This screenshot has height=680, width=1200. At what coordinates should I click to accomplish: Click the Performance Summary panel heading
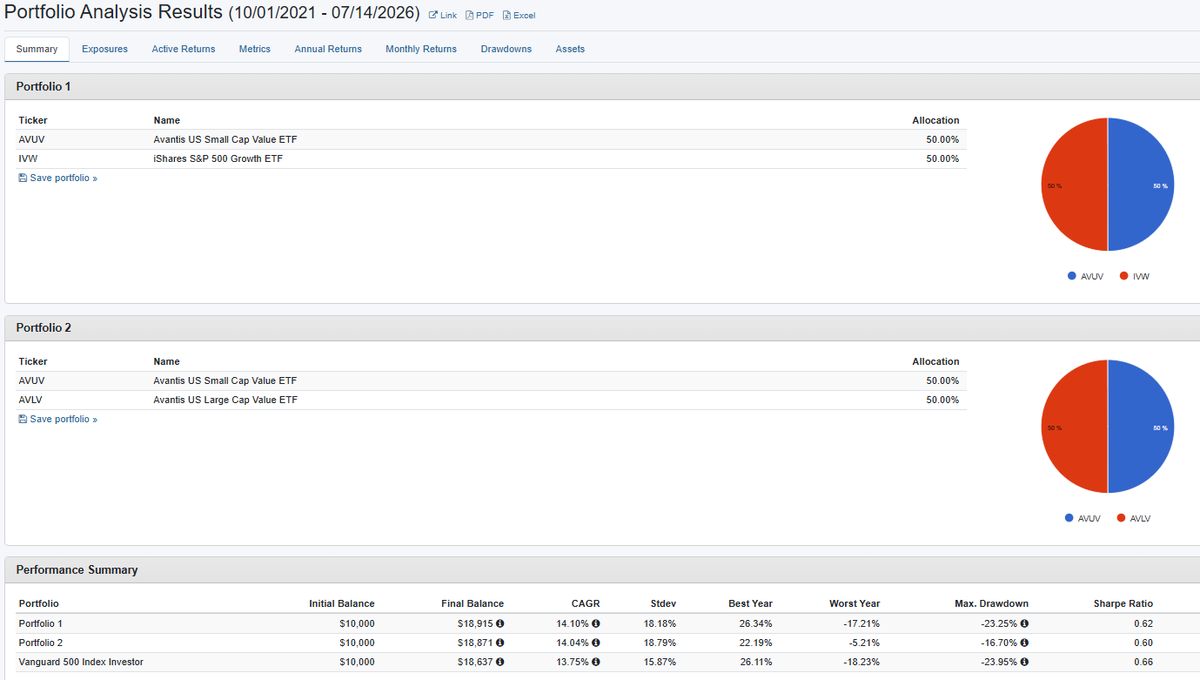[77, 570]
